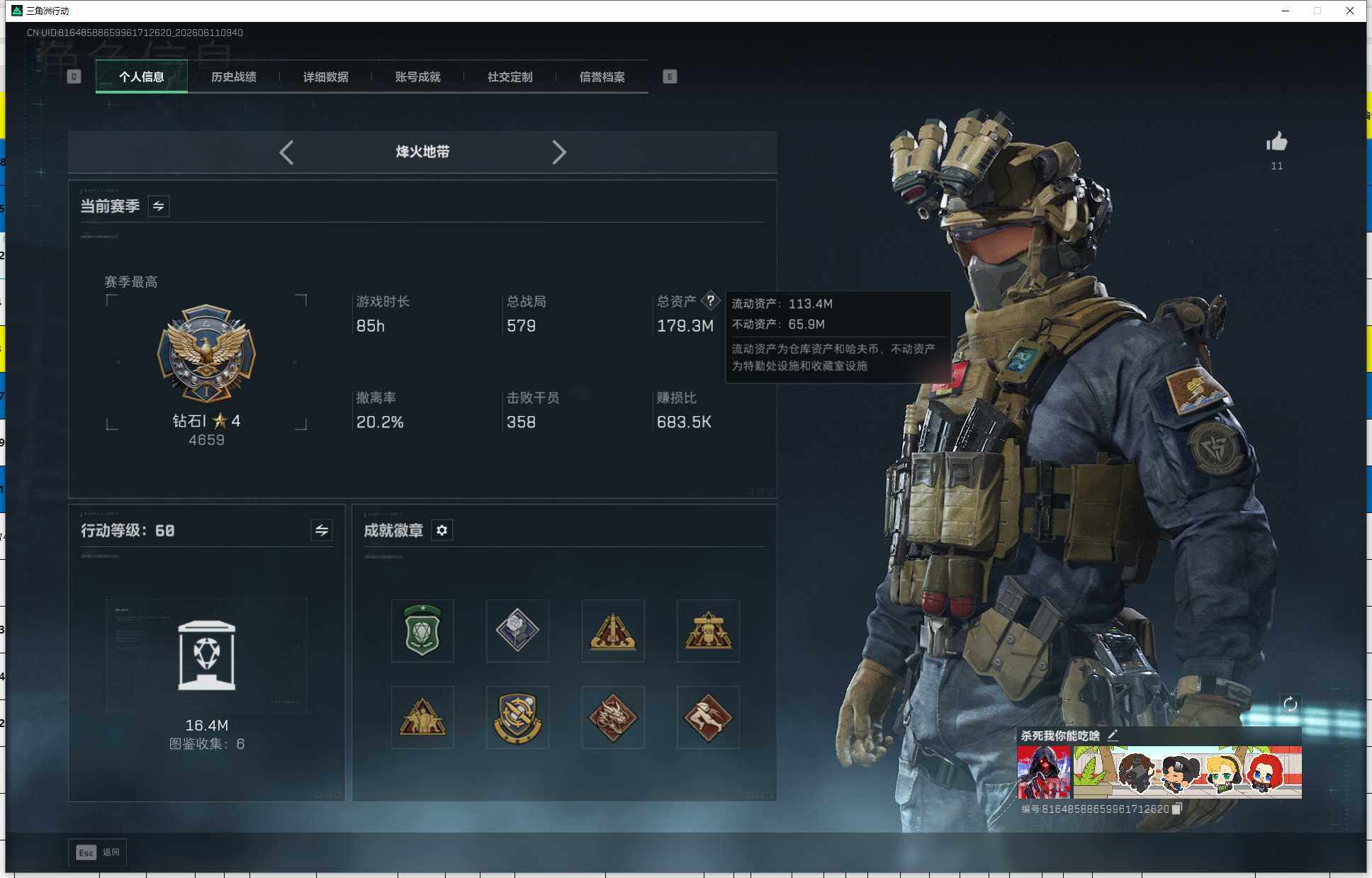1372x878 pixels.
Task: Click the 击败干员 358 value
Action: [x=521, y=422]
